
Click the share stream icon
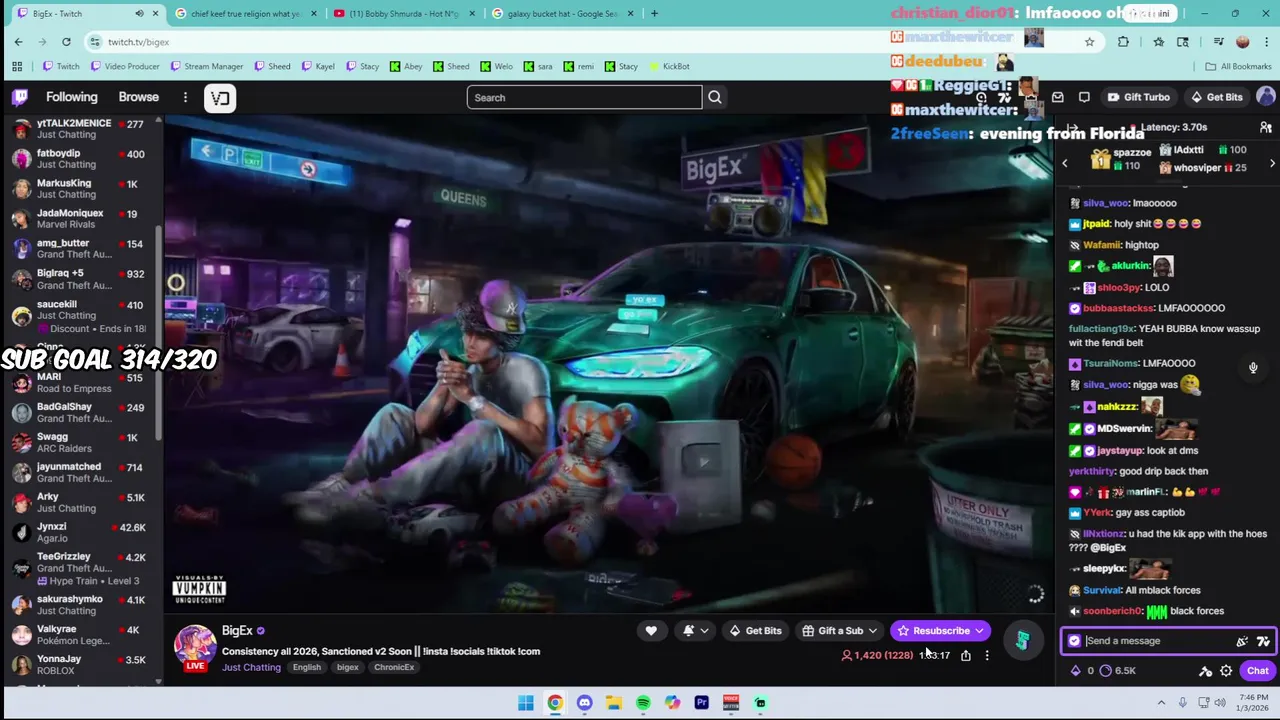[x=965, y=656]
